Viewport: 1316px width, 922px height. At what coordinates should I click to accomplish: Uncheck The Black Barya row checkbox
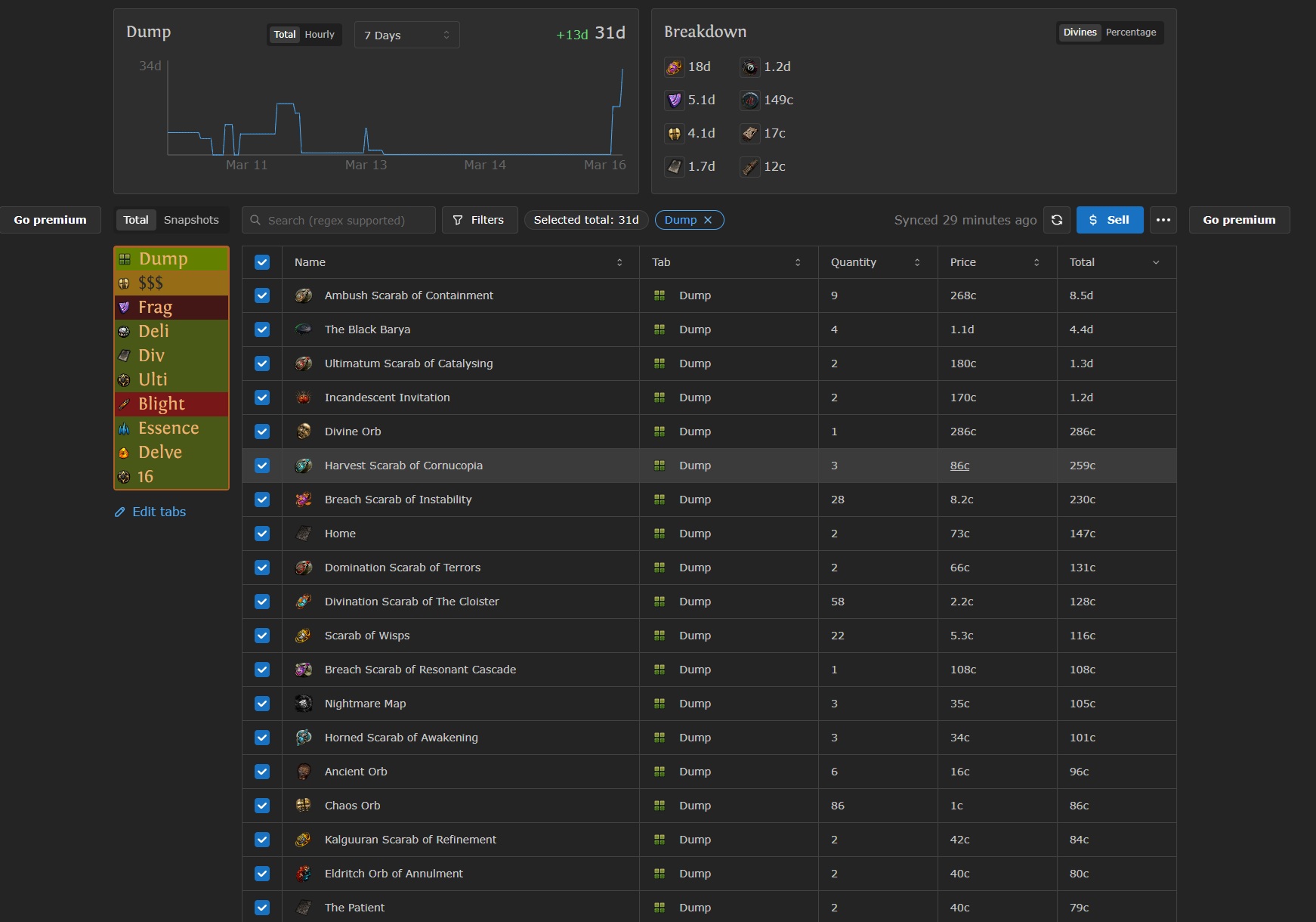[x=262, y=330]
